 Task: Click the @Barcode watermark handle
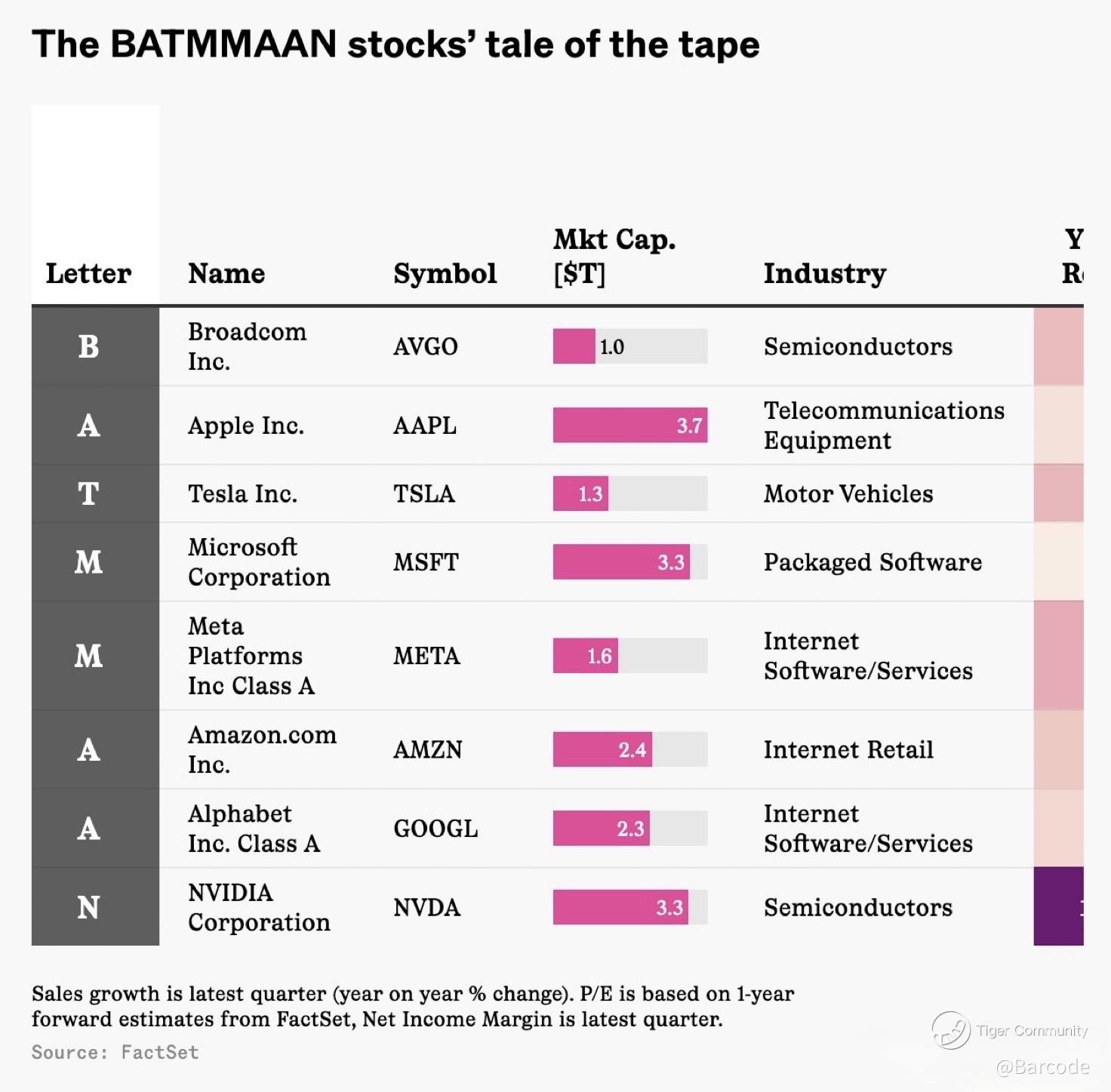[x=1042, y=1066]
